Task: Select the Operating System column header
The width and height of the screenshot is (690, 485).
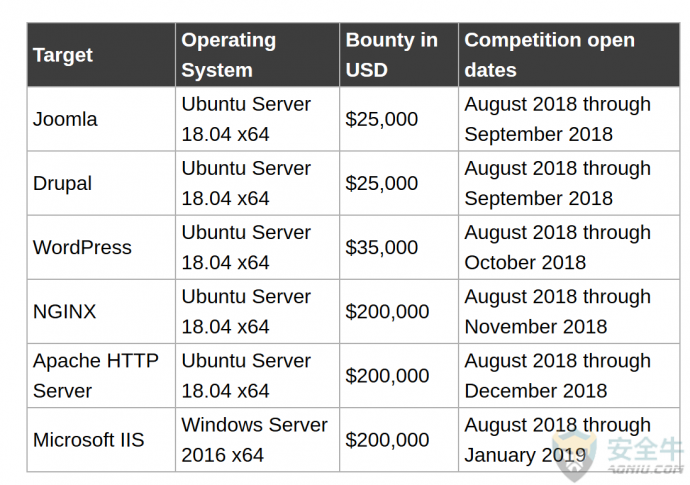Action: click(257, 55)
